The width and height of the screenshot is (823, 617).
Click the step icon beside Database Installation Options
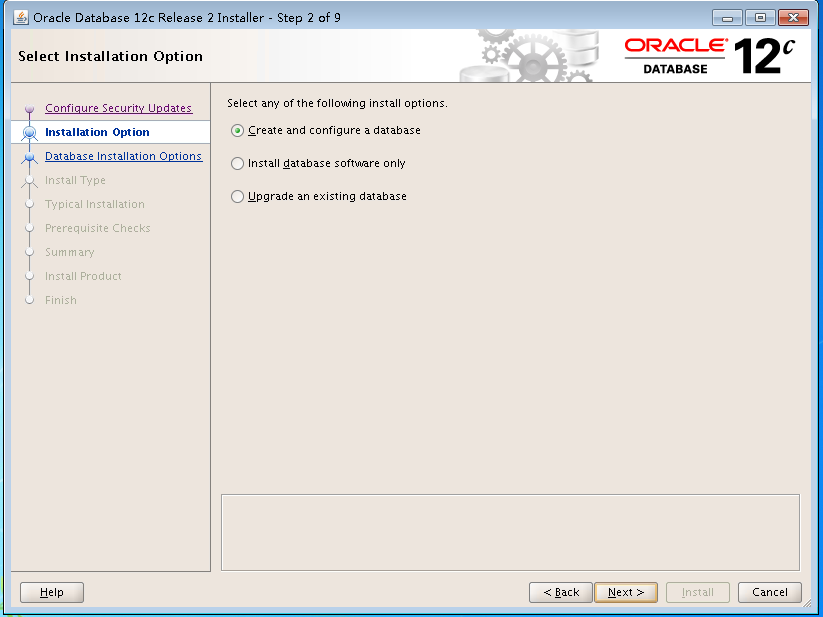[x=29, y=156]
